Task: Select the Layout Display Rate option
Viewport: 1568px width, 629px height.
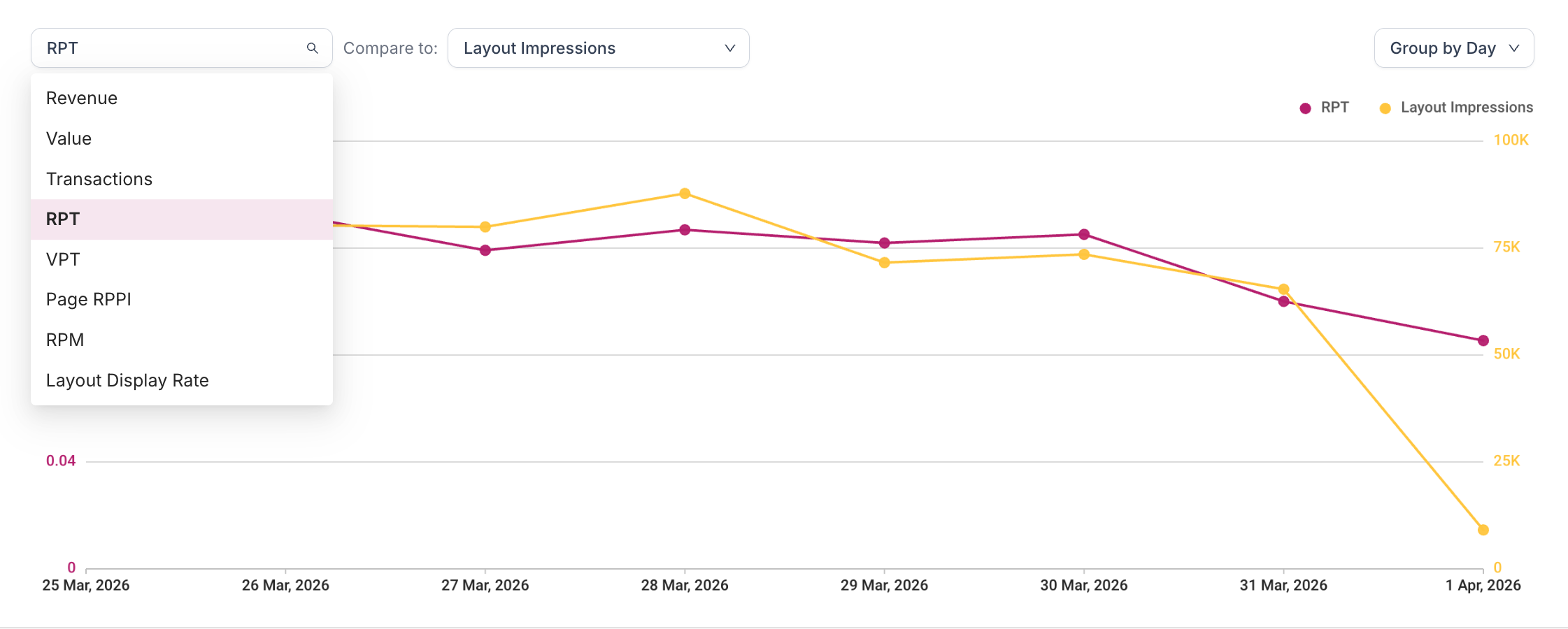Action: [x=127, y=380]
